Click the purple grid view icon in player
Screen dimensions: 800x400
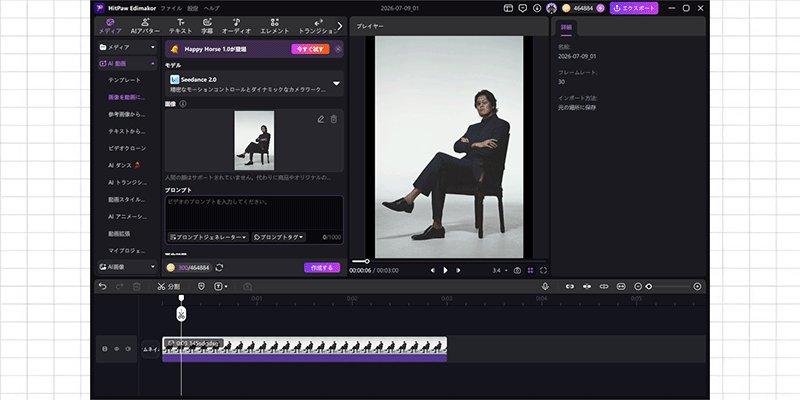click(531, 270)
